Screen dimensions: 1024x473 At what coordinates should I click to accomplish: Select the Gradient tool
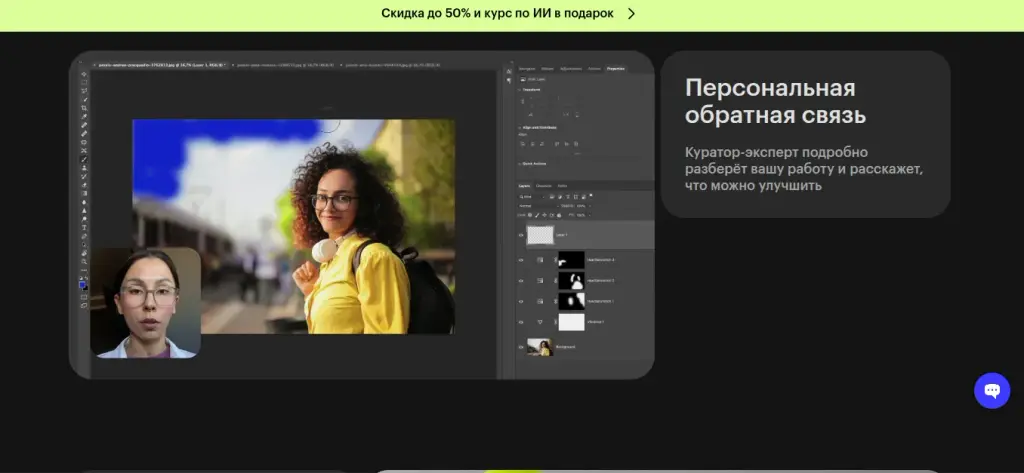coord(84,193)
